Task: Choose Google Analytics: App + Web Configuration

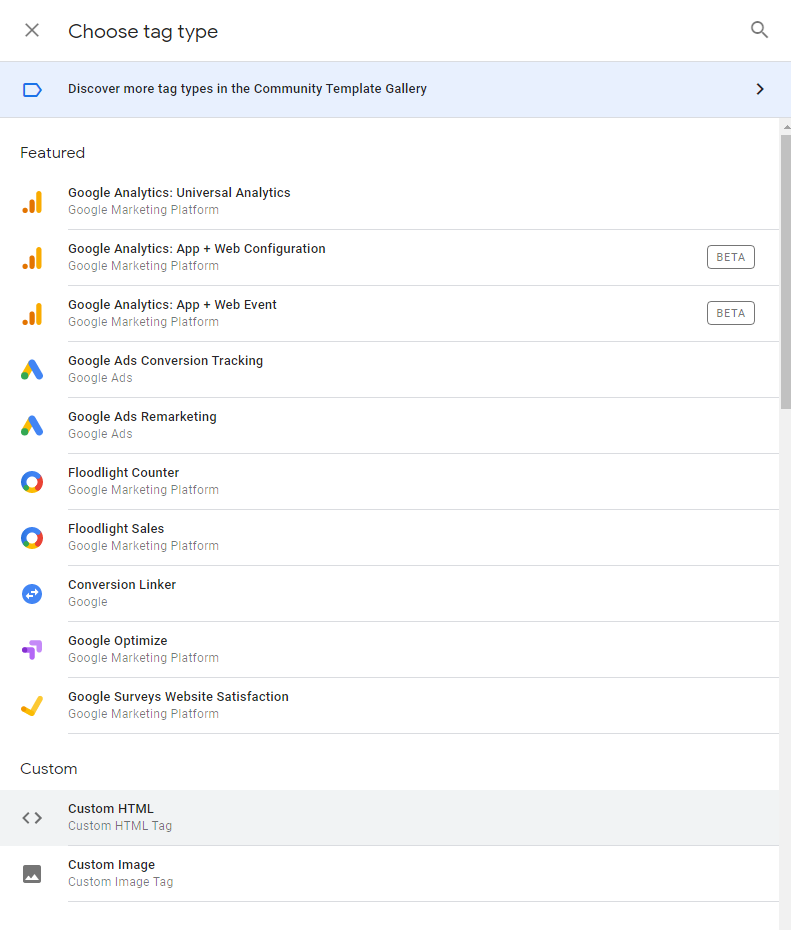Action: [389, 257]
